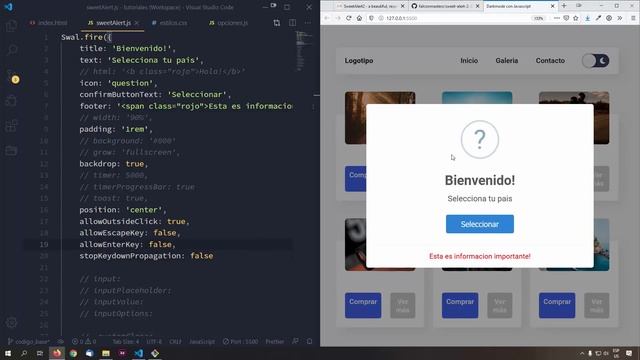Open the Run and Debug view
The height and width of the screenshot is (360, 640).
(x=11, y=100)
